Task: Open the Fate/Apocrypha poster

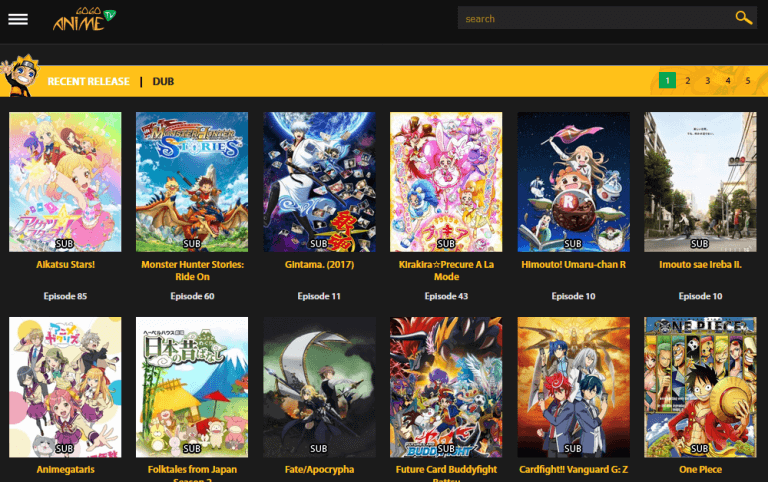Action: coord(319,387)
